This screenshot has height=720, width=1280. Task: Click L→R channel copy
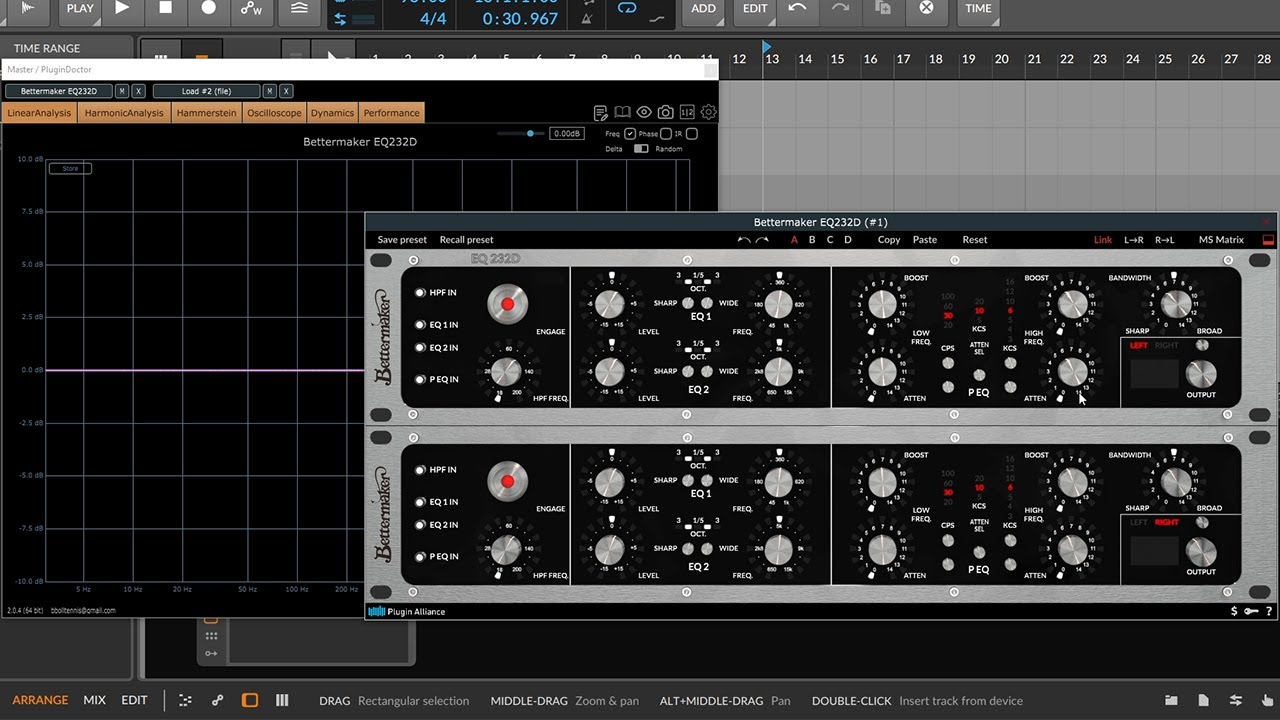click(x=1134, y=240)
